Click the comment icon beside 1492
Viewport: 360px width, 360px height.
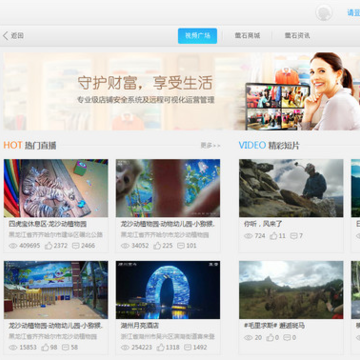point(188,348)
